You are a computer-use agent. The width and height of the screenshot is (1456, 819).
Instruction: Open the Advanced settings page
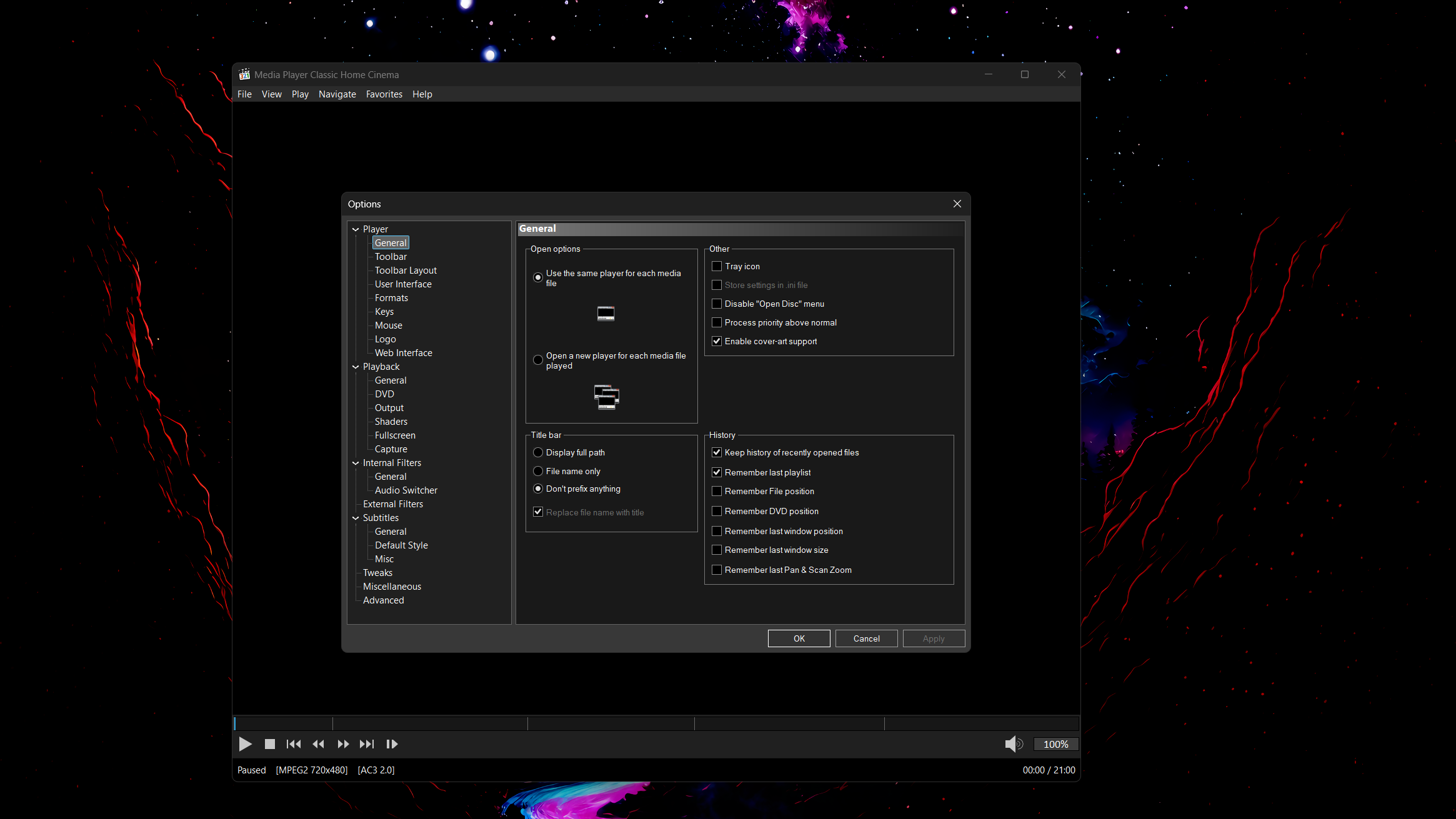(x=383, y=600)
